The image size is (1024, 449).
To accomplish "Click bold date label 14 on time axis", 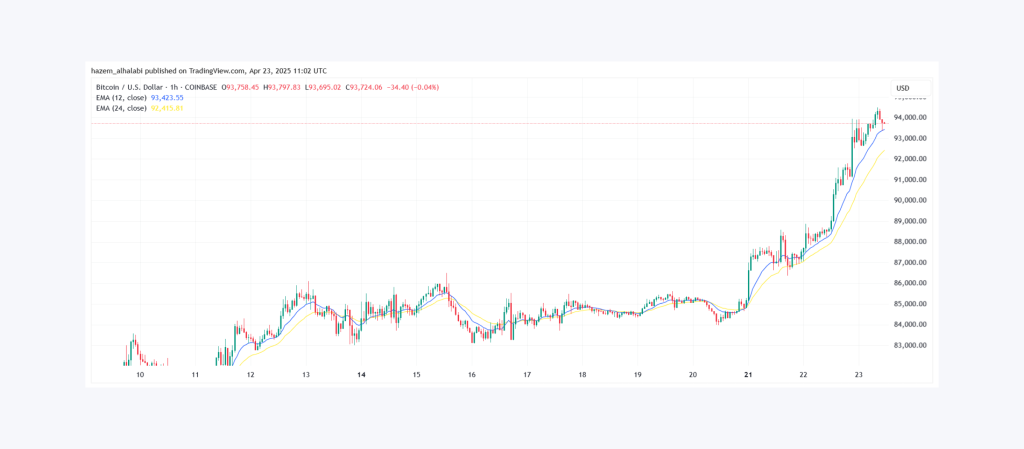I will (x=361, y=375).
